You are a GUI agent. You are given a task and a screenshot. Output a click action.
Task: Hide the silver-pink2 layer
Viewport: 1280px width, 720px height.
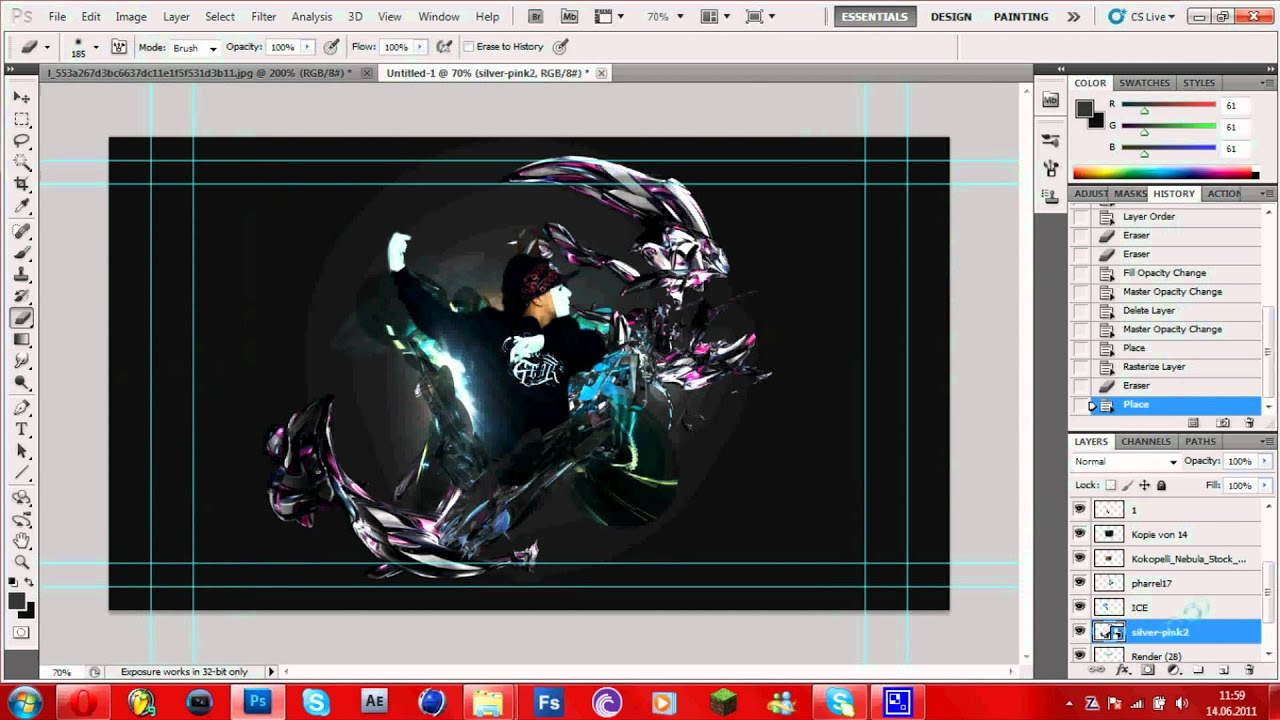pyautogui.click(x=1080, y=632)
